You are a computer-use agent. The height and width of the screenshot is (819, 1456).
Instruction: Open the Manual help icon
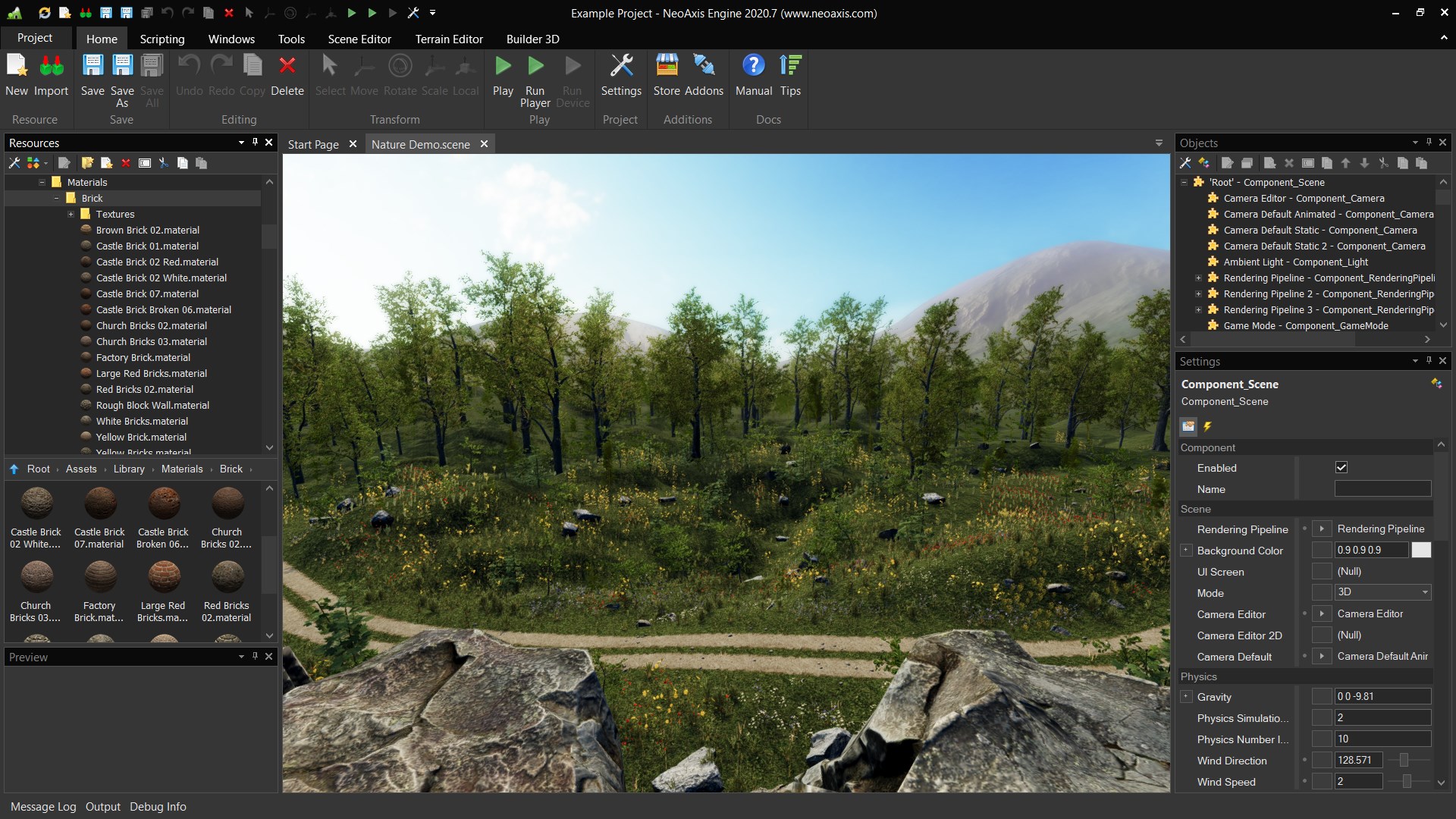pos(753,67)
